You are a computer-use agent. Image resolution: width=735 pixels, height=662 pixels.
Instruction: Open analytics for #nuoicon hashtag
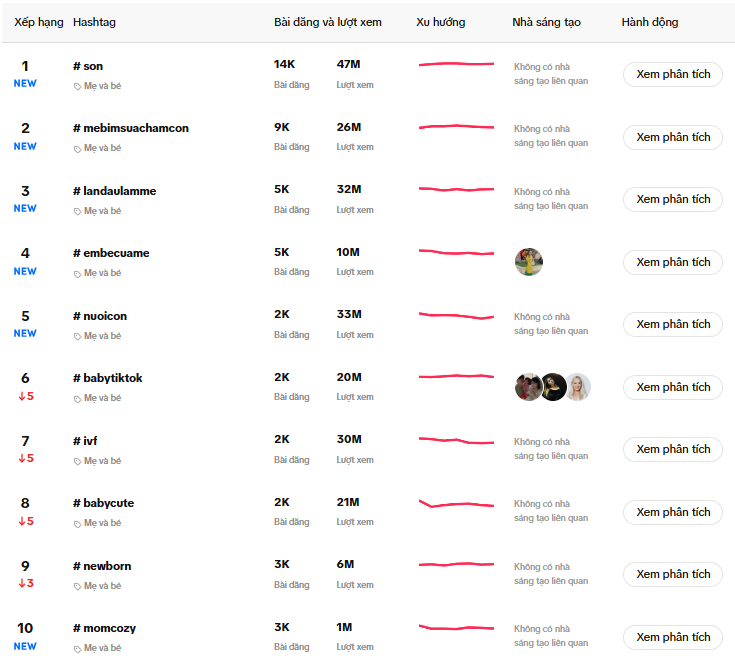pos(672,324)
